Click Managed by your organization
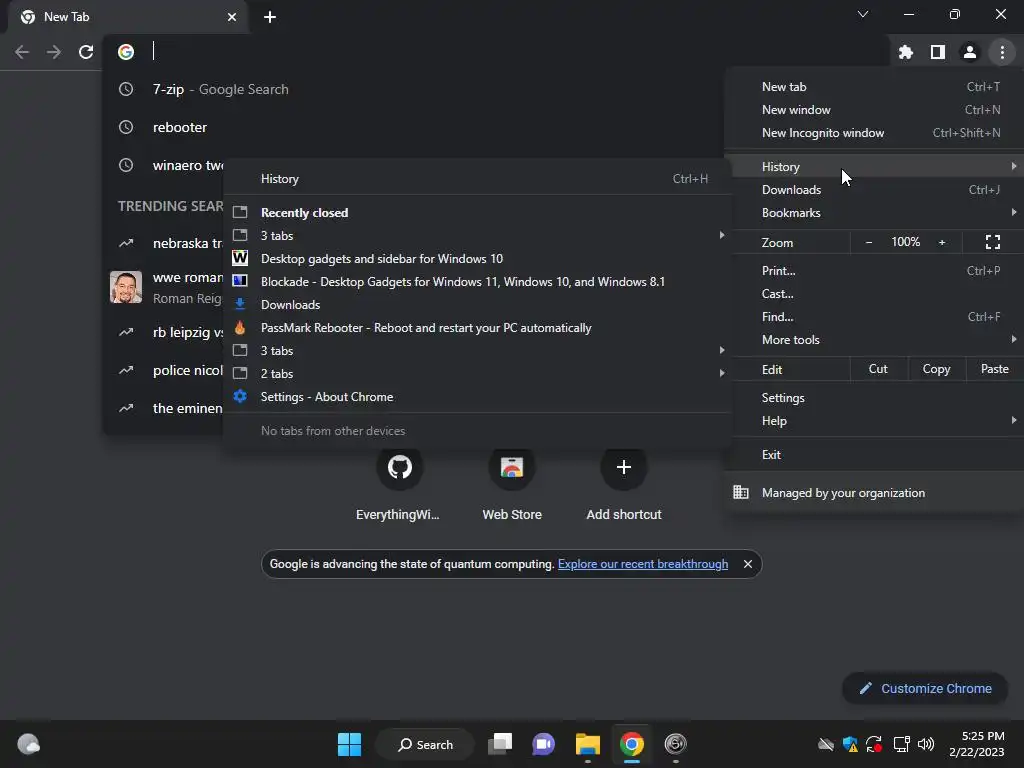 tap(874, 492)
